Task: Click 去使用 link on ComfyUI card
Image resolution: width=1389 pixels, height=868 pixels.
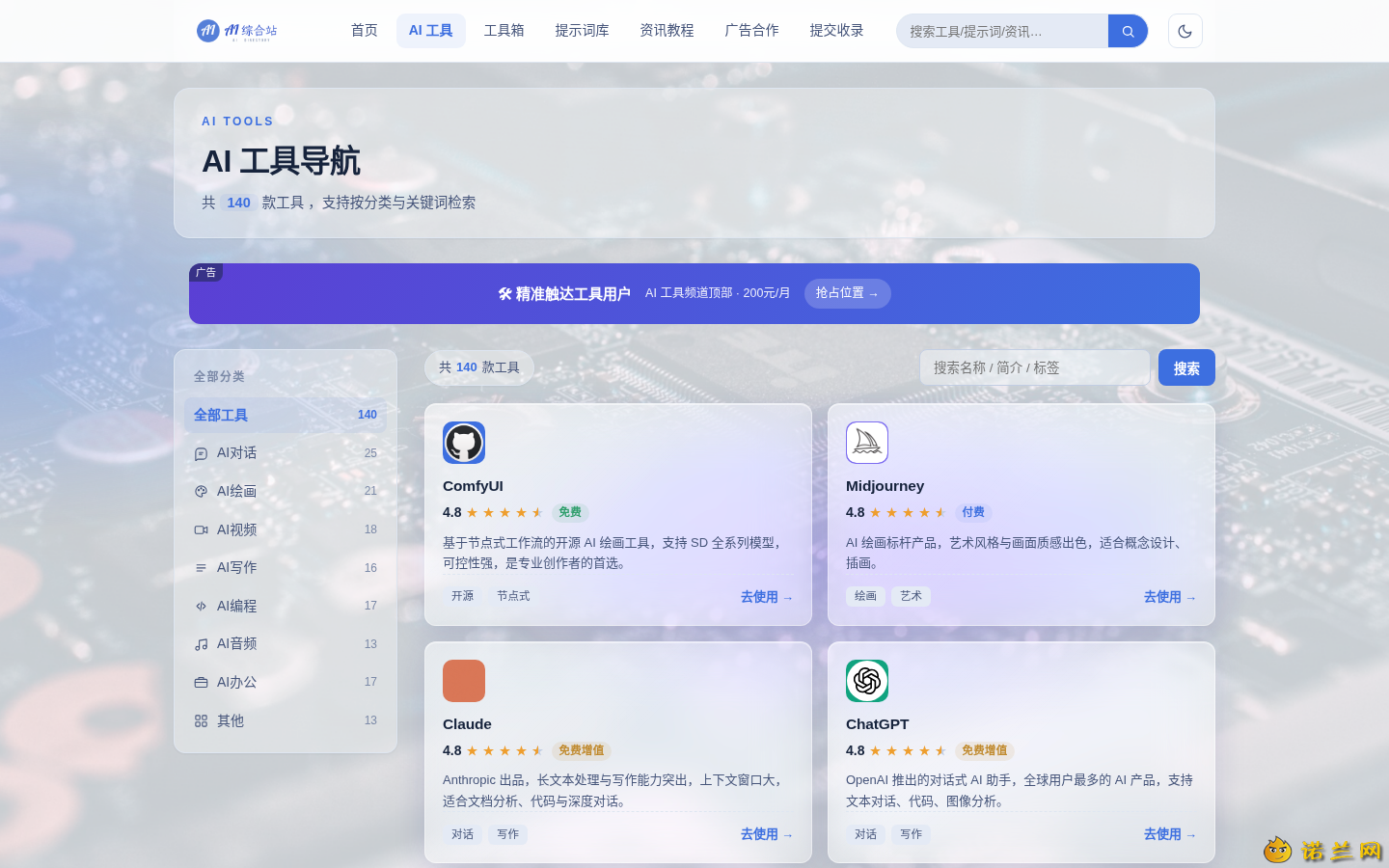Action: 767,597
